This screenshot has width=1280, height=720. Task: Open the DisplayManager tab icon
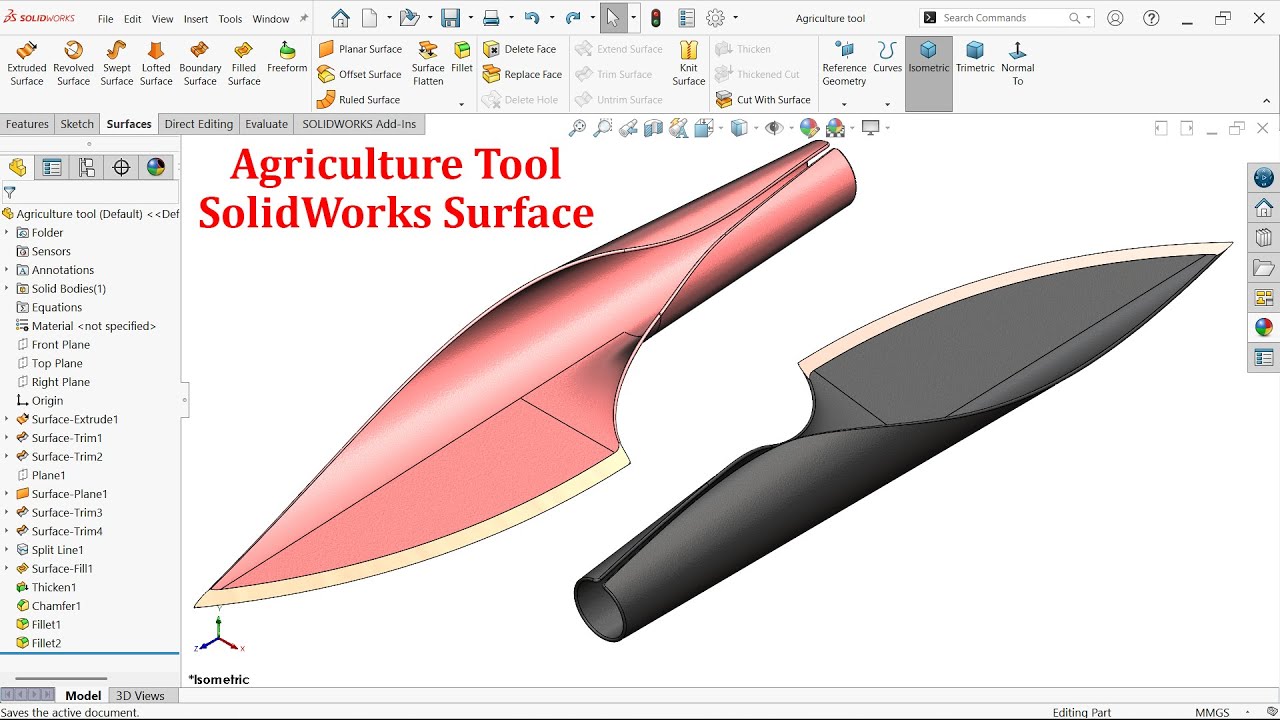[156, 168]
